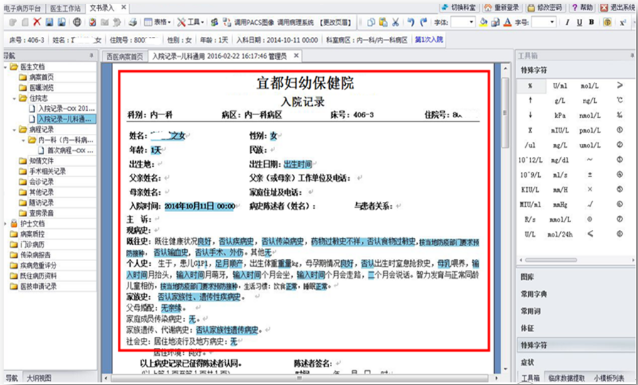Click the 修改密码 button
Screen dimensions: 638x385
[x=545, y=7]
